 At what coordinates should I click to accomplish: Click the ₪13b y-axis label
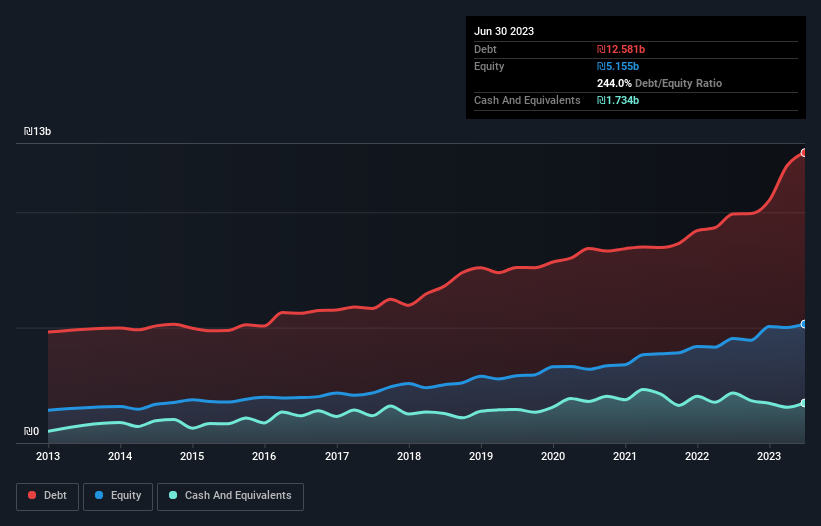[37, 131]
